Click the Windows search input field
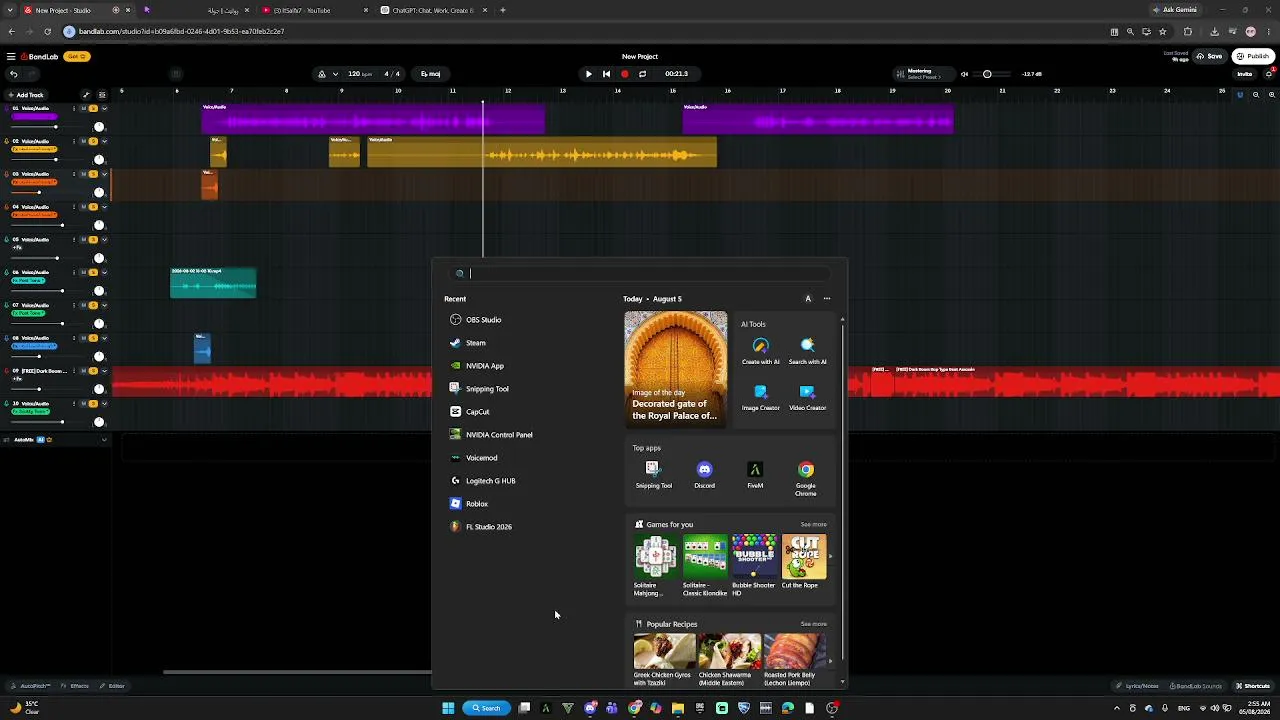 coord(640,273)
